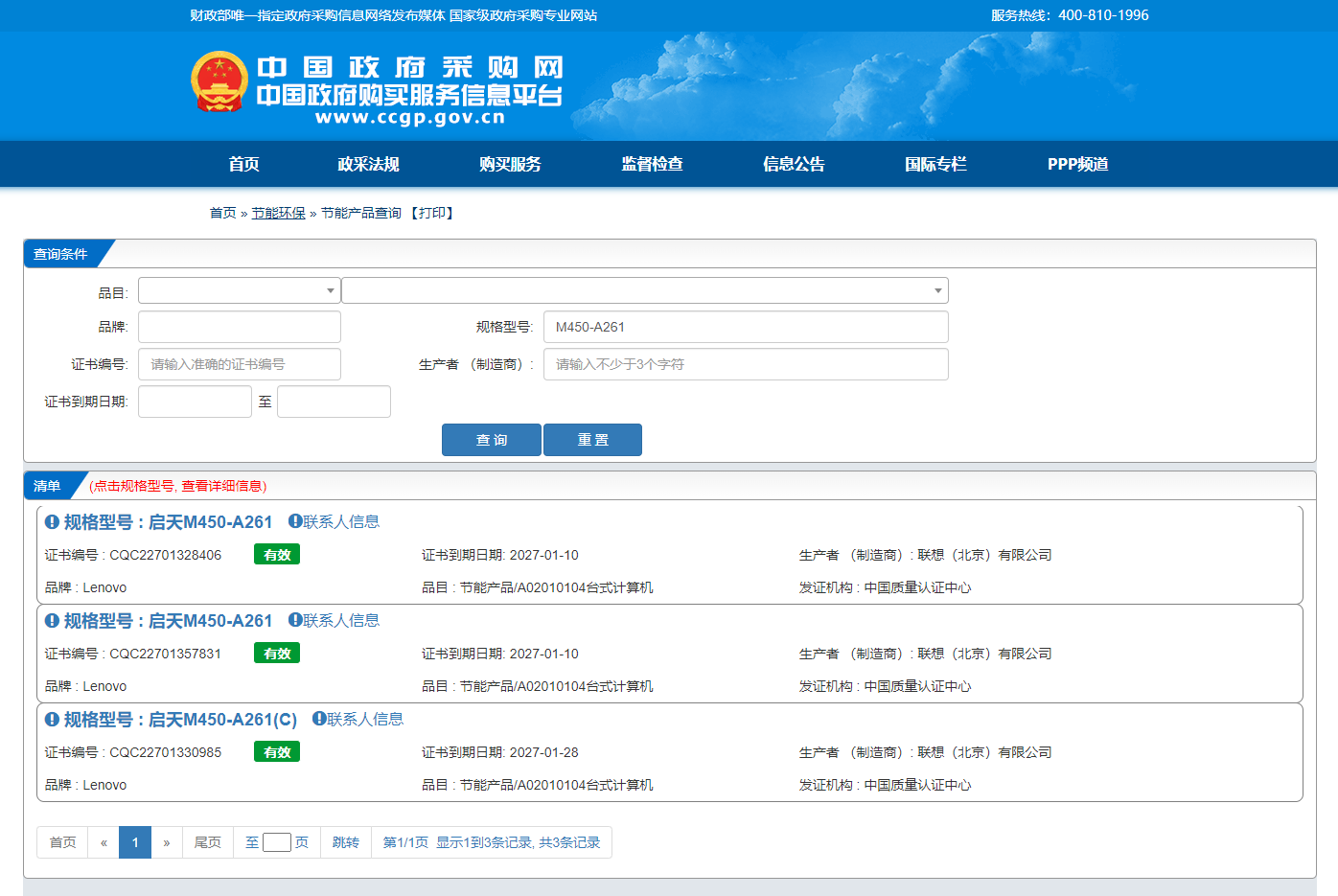Click 尾页 last page button

click(208, 842)
